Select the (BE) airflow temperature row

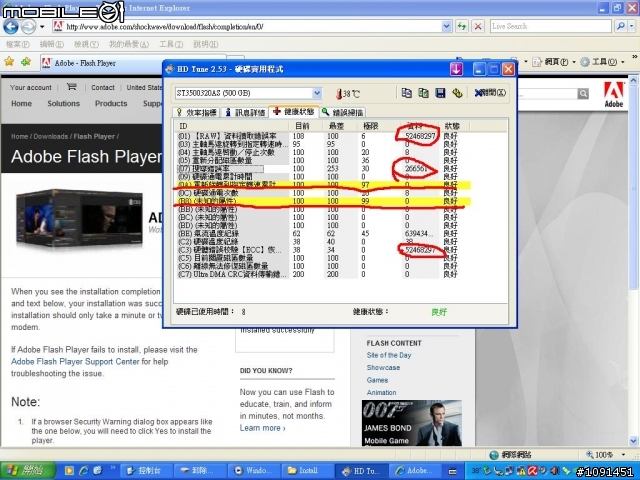pos(318,233)
